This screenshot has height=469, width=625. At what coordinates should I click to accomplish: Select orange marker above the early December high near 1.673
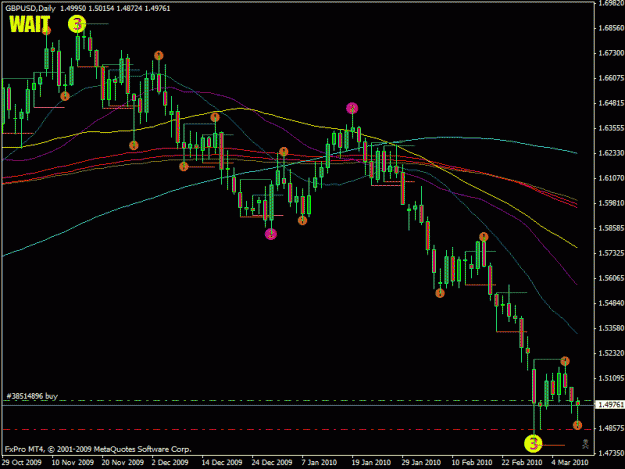pos(159,55)
